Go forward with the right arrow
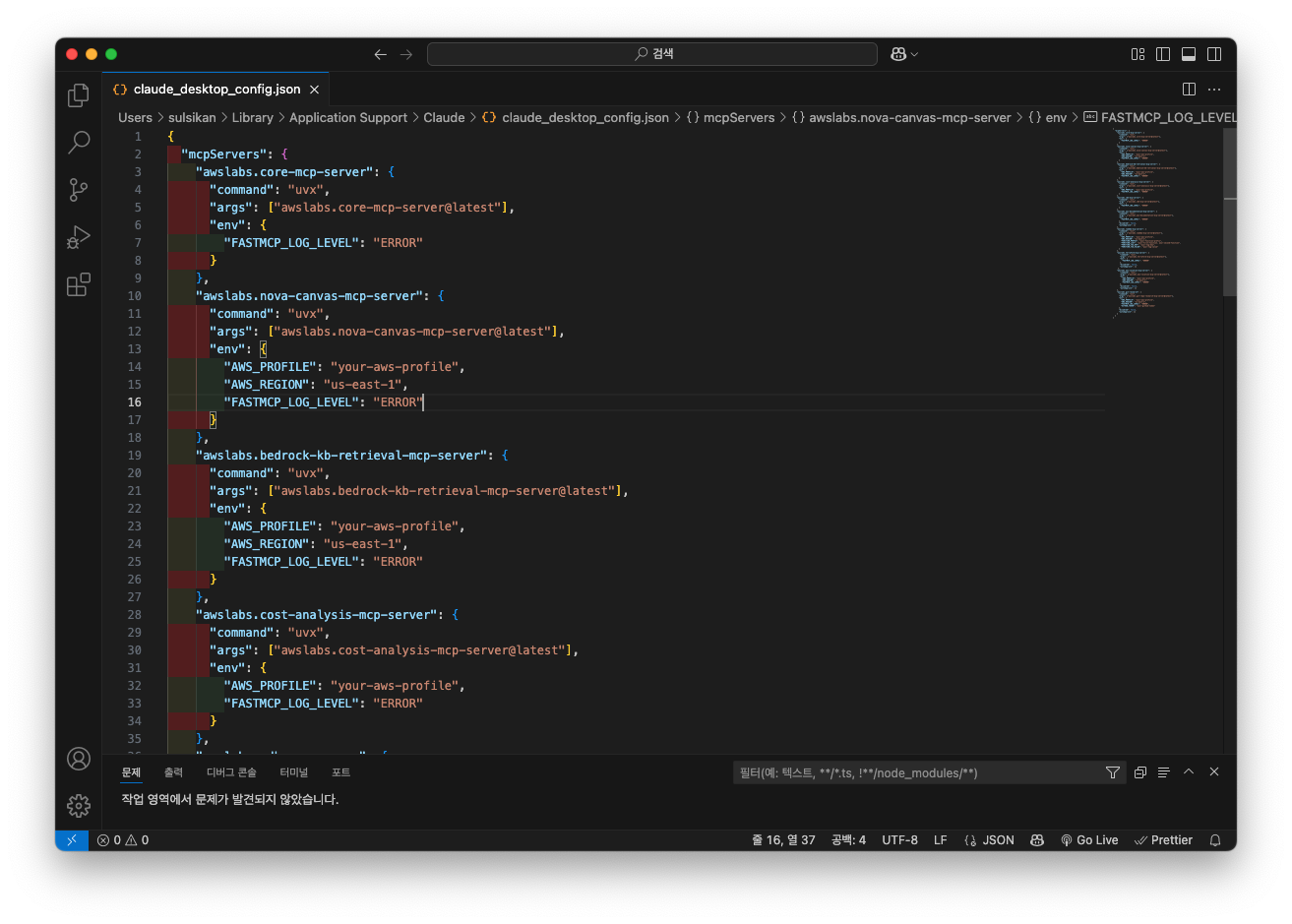 tap(406, 54)
